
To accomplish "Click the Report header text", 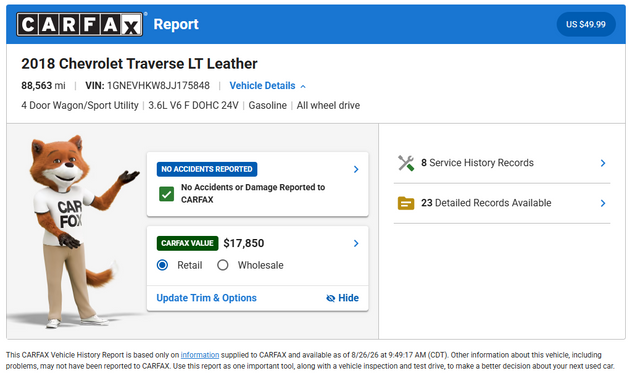I will (176, 24).
